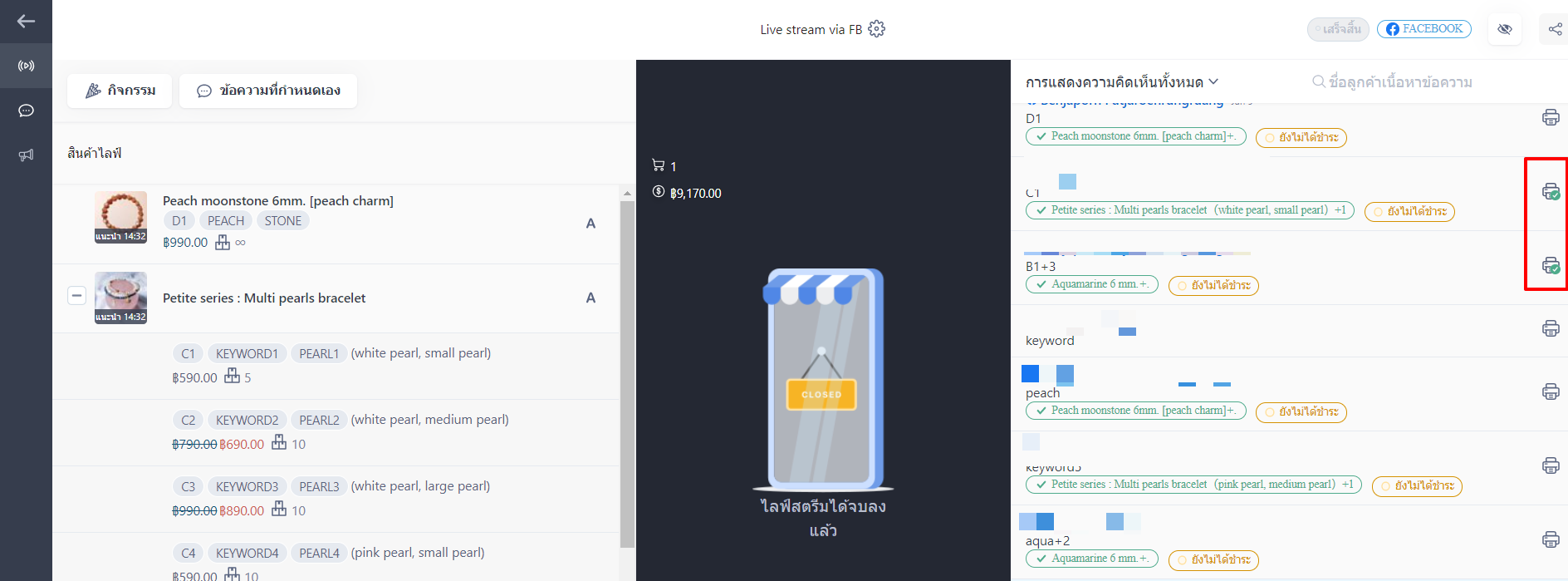
Task: Select the KEYWORD1 tag
Action: pos(247,354)
